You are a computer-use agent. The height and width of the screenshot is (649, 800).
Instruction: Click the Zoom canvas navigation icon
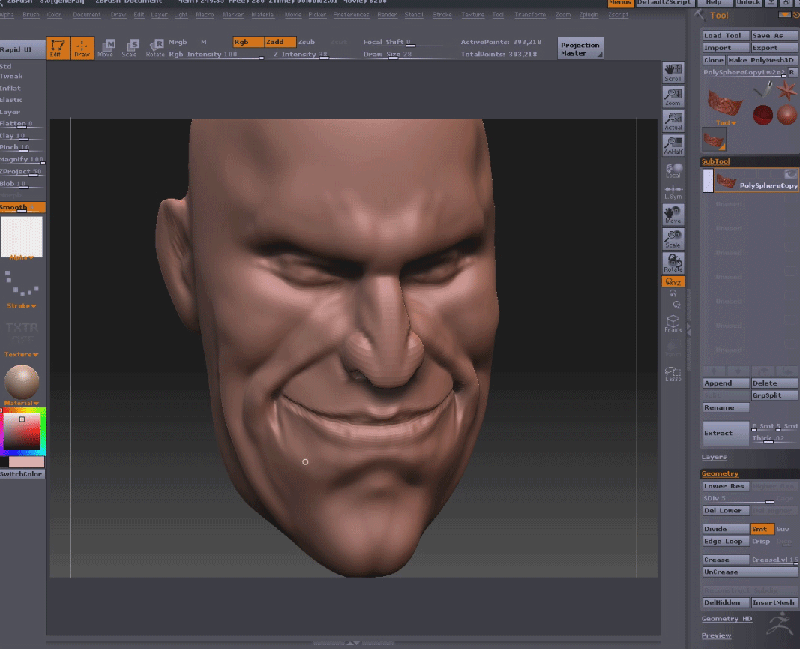point(673,96)
